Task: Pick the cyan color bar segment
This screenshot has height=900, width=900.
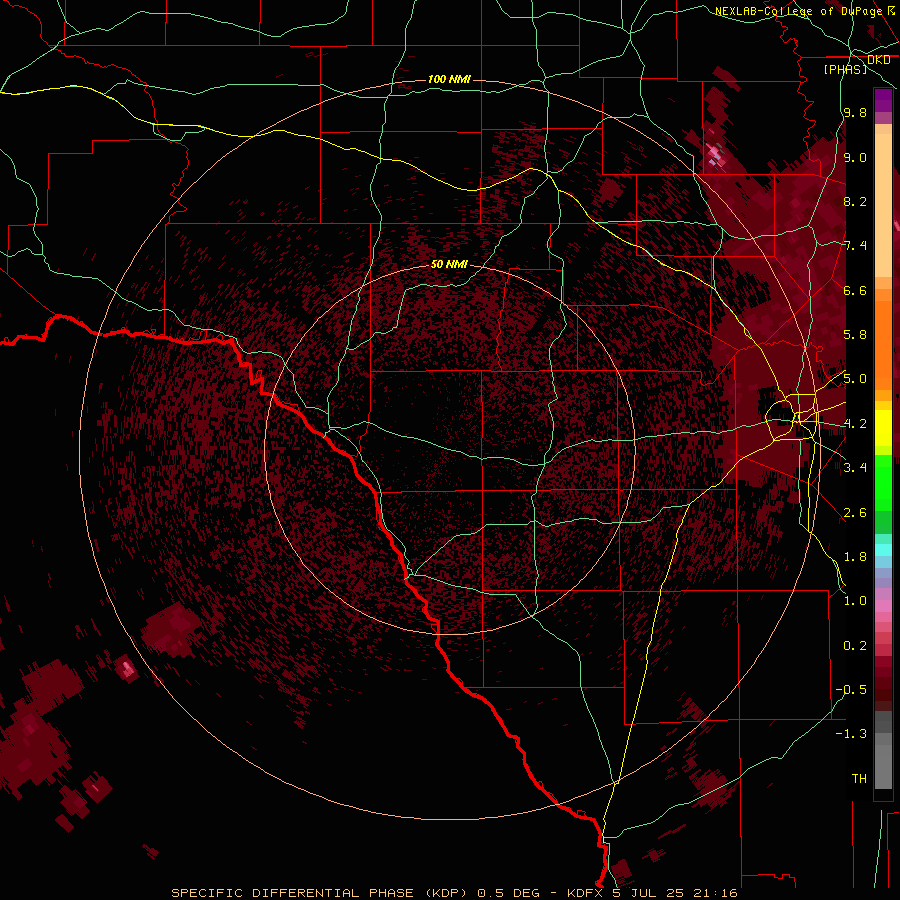Action: pyautogui.click(x=883, y=550)
